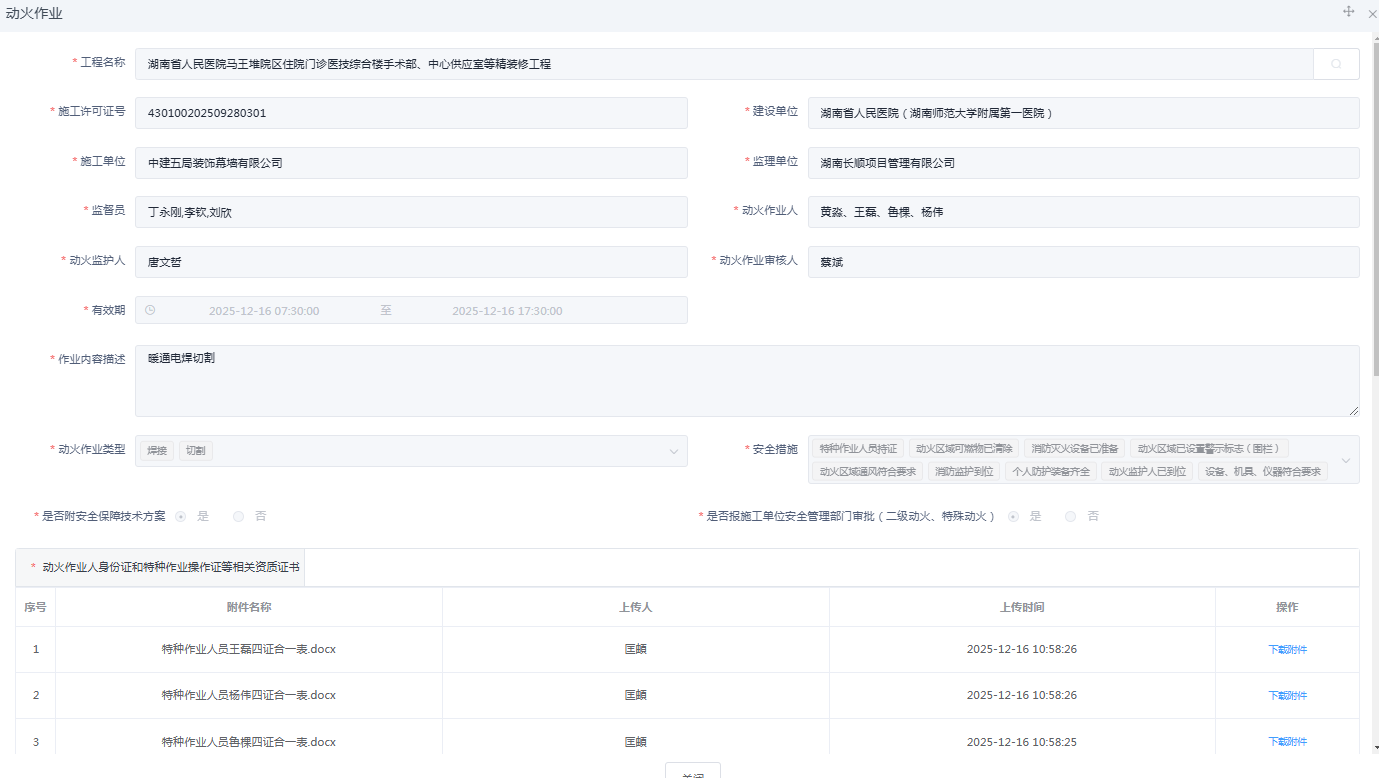Click the 有效期 end time 17:30:00 field
Image resolution: width=1379 pixels, height=778 pixels.
pos(507,311)
